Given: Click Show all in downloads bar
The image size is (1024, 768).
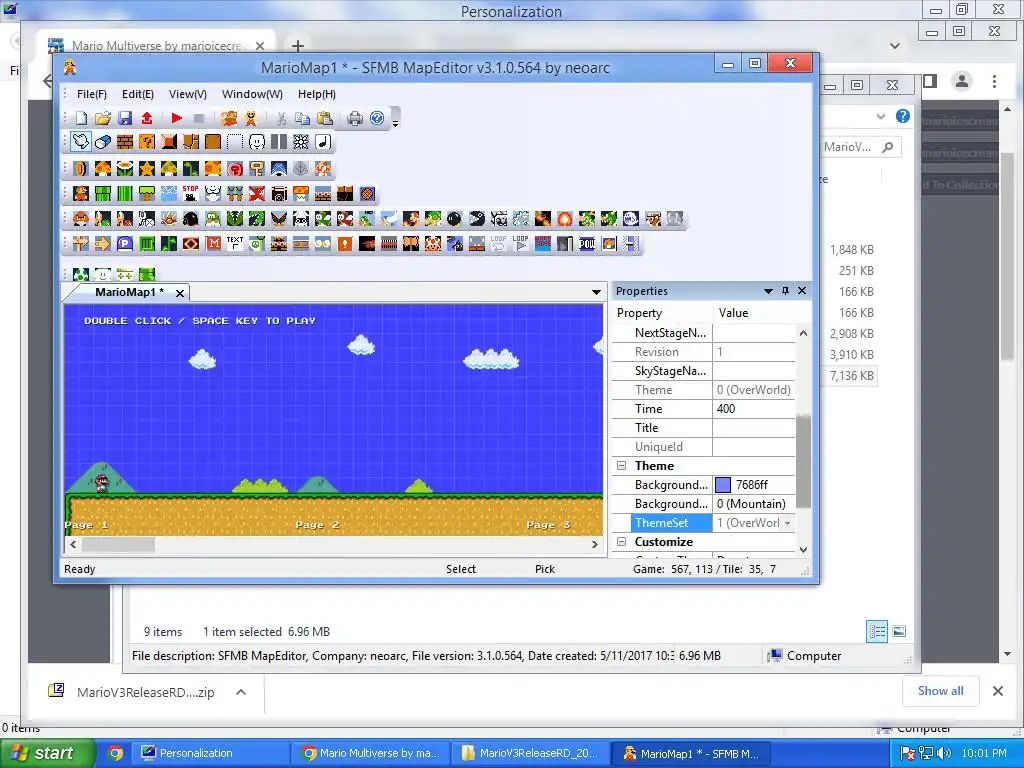Looking at the screenshot, I should (940, 691).
